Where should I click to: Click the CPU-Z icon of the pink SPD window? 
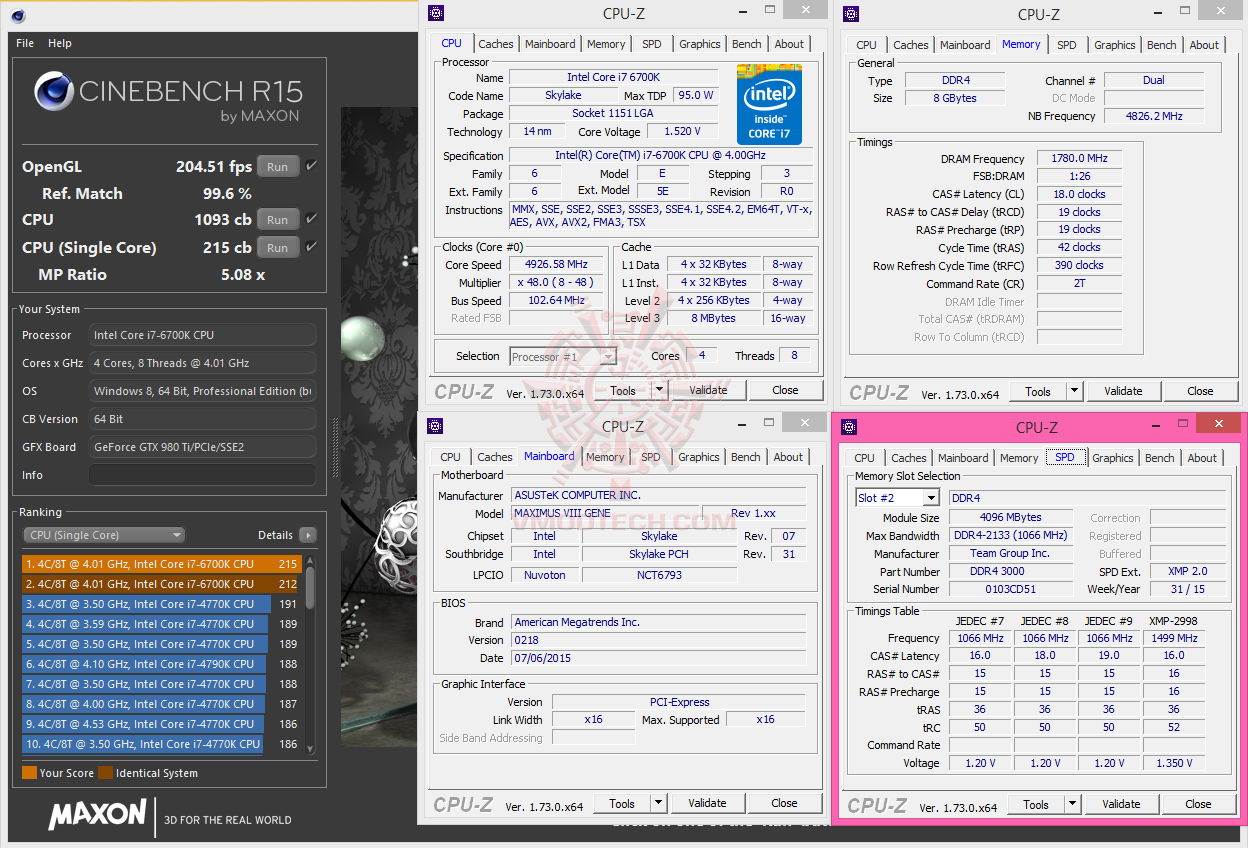tap(848, 427)
